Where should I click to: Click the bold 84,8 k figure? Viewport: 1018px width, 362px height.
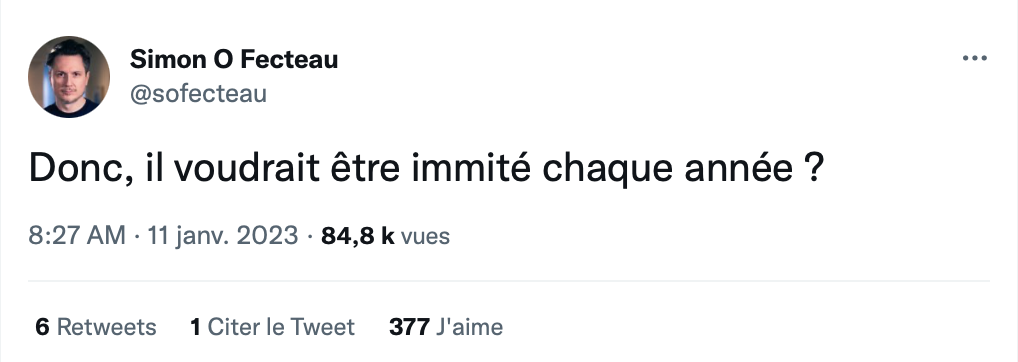[x=358, y=236]
